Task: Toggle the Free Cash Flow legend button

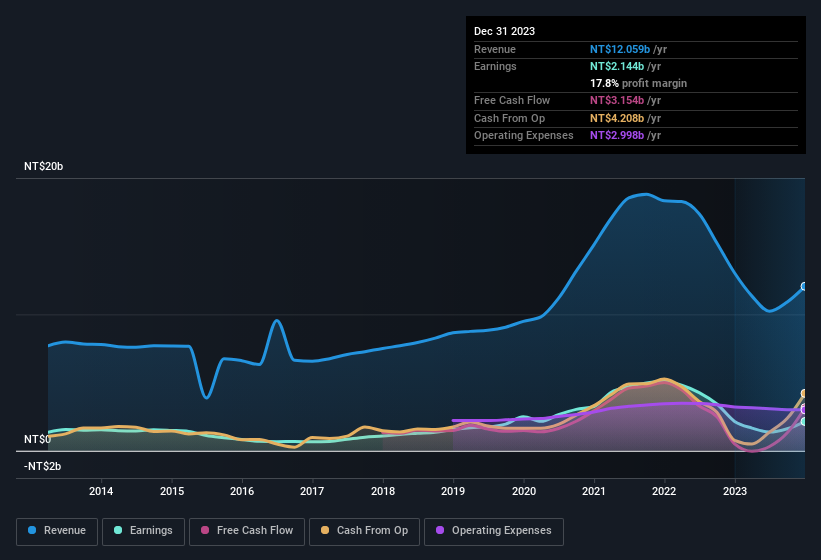Action: coord(247,531)
